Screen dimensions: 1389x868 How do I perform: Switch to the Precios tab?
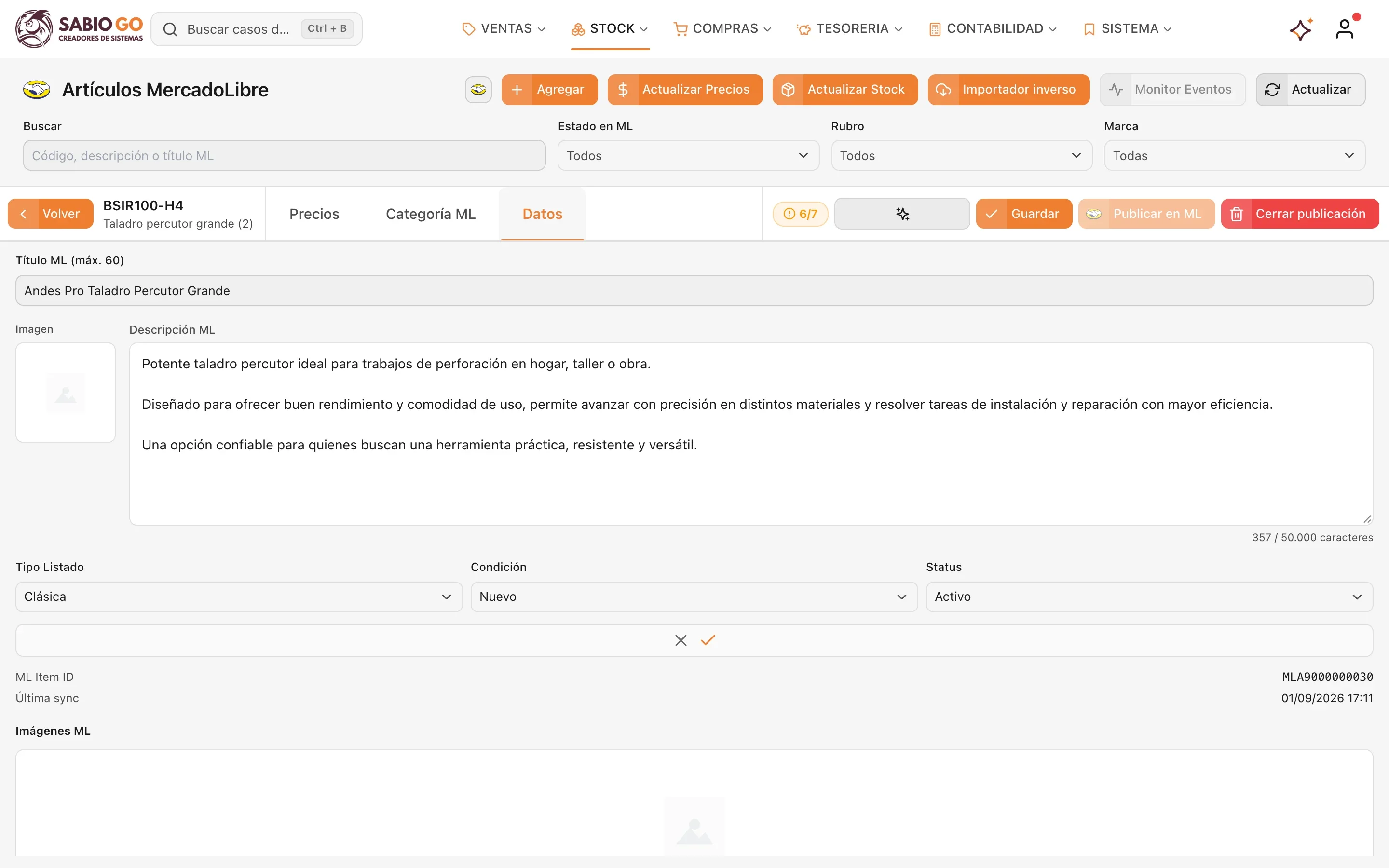click(x=314, y=214)
